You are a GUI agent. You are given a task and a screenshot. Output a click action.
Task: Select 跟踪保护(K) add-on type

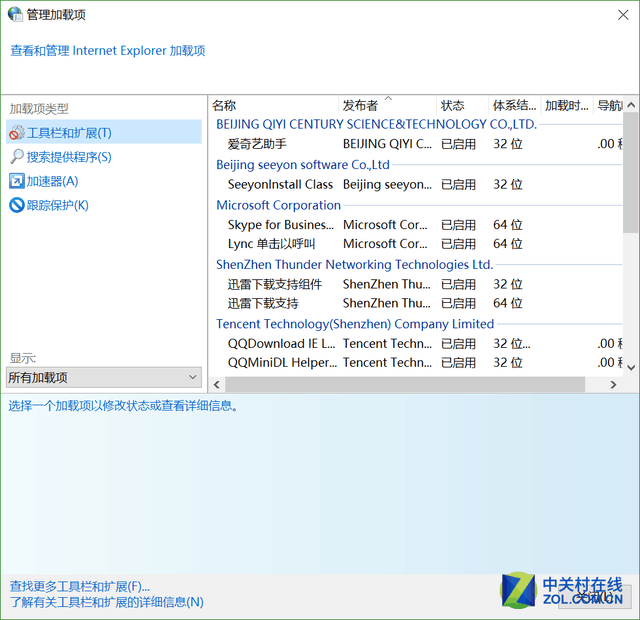coord(58,205)
